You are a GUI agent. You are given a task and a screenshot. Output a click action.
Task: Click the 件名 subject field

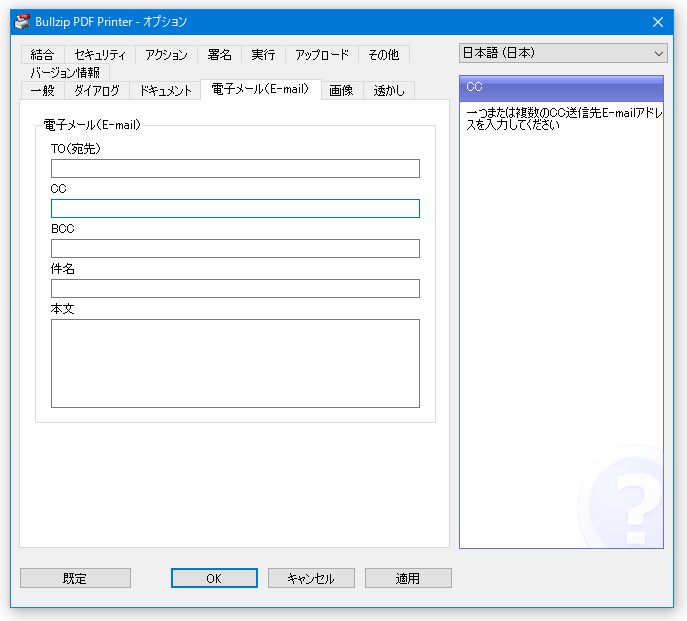click(235, 288)
